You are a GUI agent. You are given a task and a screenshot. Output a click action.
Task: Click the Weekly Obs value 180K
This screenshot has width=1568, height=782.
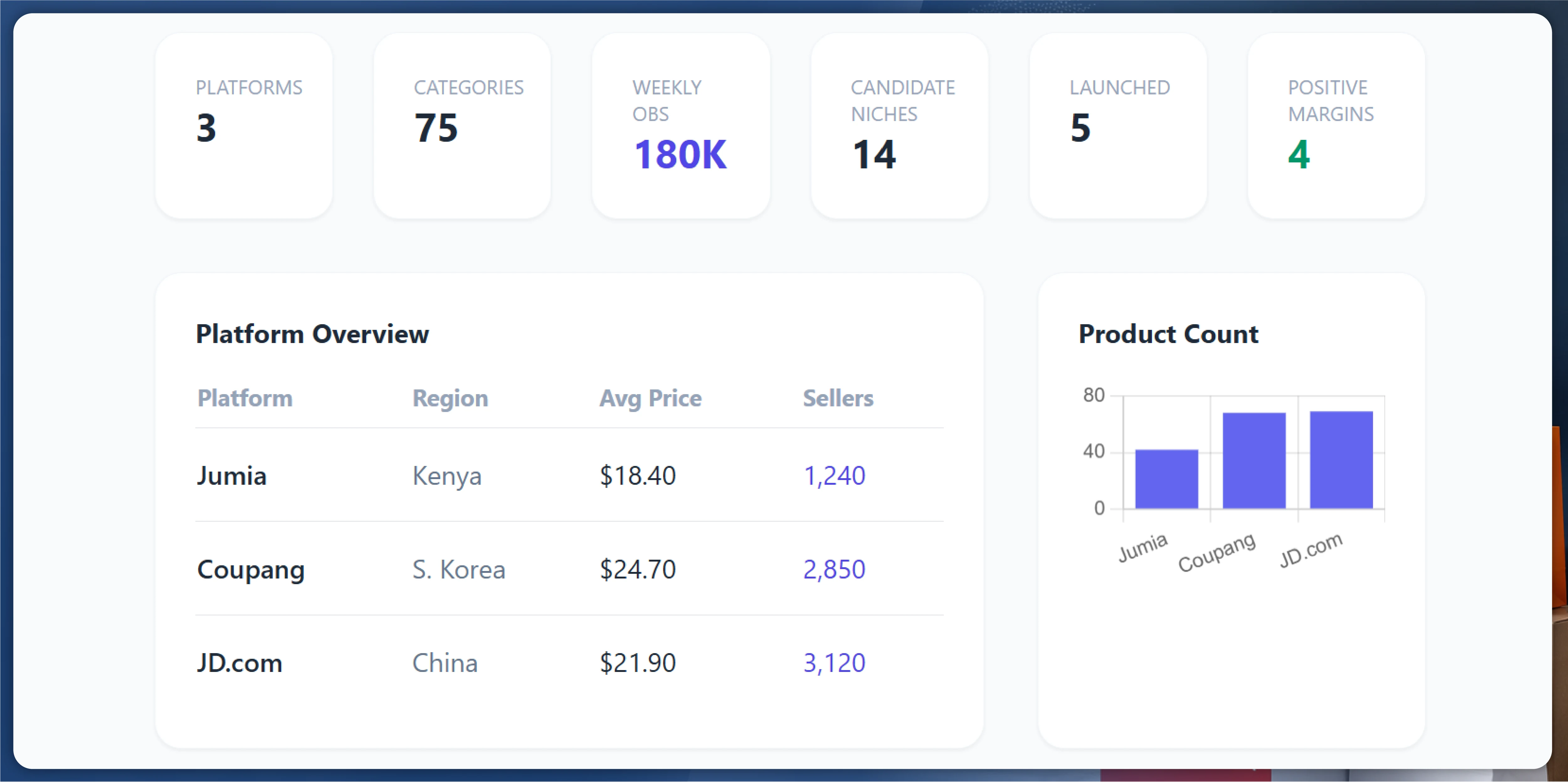[x=680, y=155]
